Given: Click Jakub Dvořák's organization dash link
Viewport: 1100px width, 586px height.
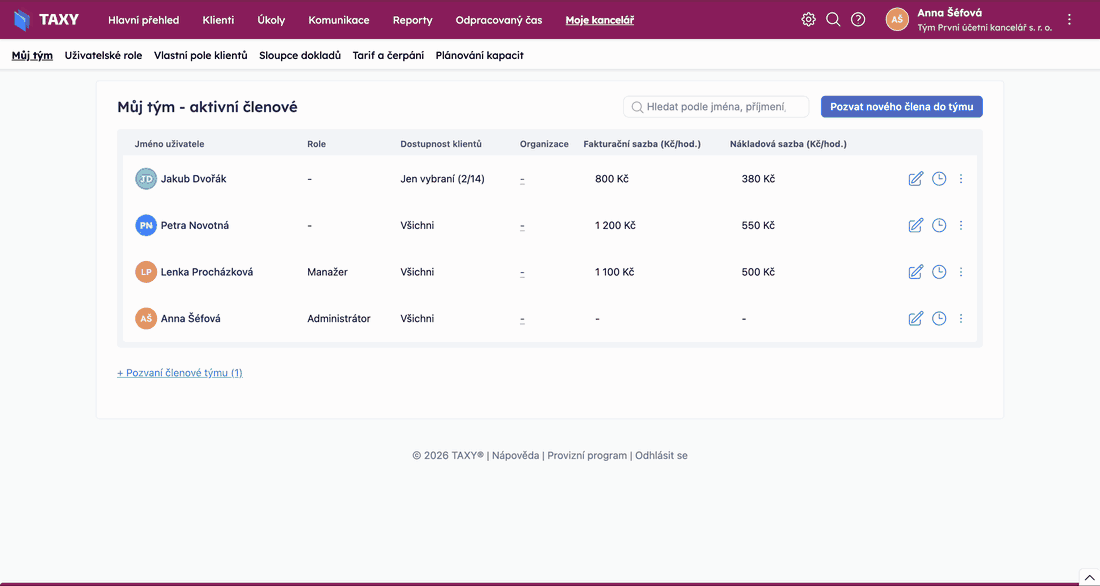Looking at the screenshot, I should tap(523, 180).
